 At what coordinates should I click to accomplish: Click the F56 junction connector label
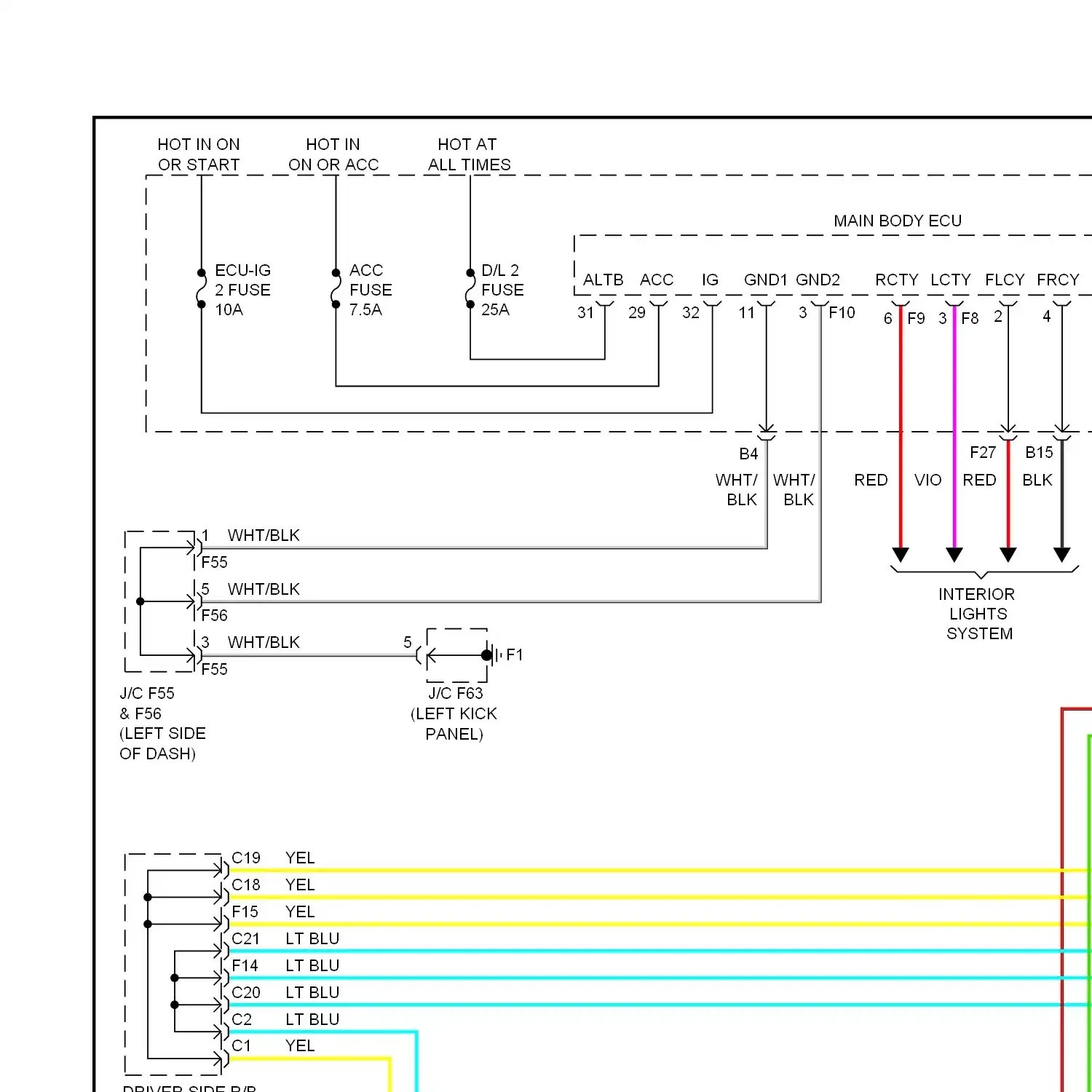tap(214, 615)
